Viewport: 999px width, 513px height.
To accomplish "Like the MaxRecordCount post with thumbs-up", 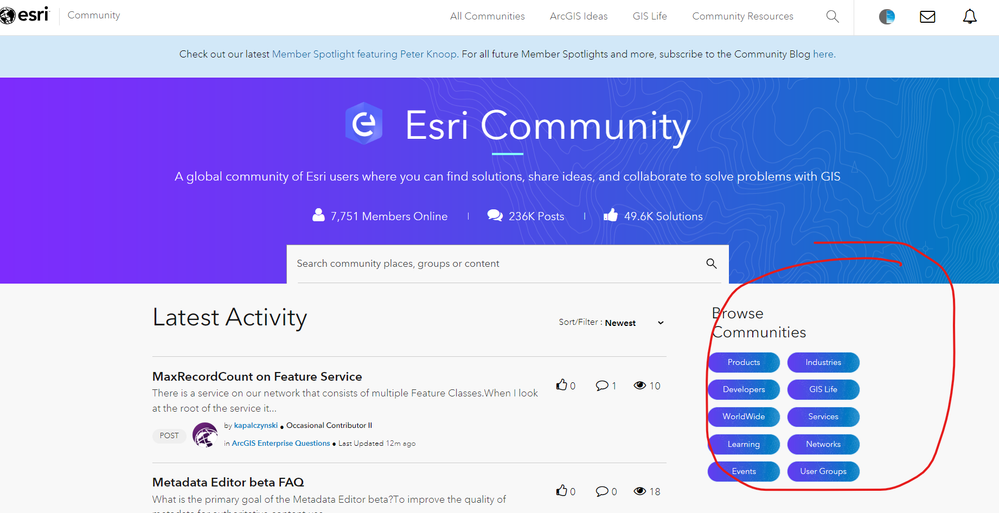I will point(561,385).
